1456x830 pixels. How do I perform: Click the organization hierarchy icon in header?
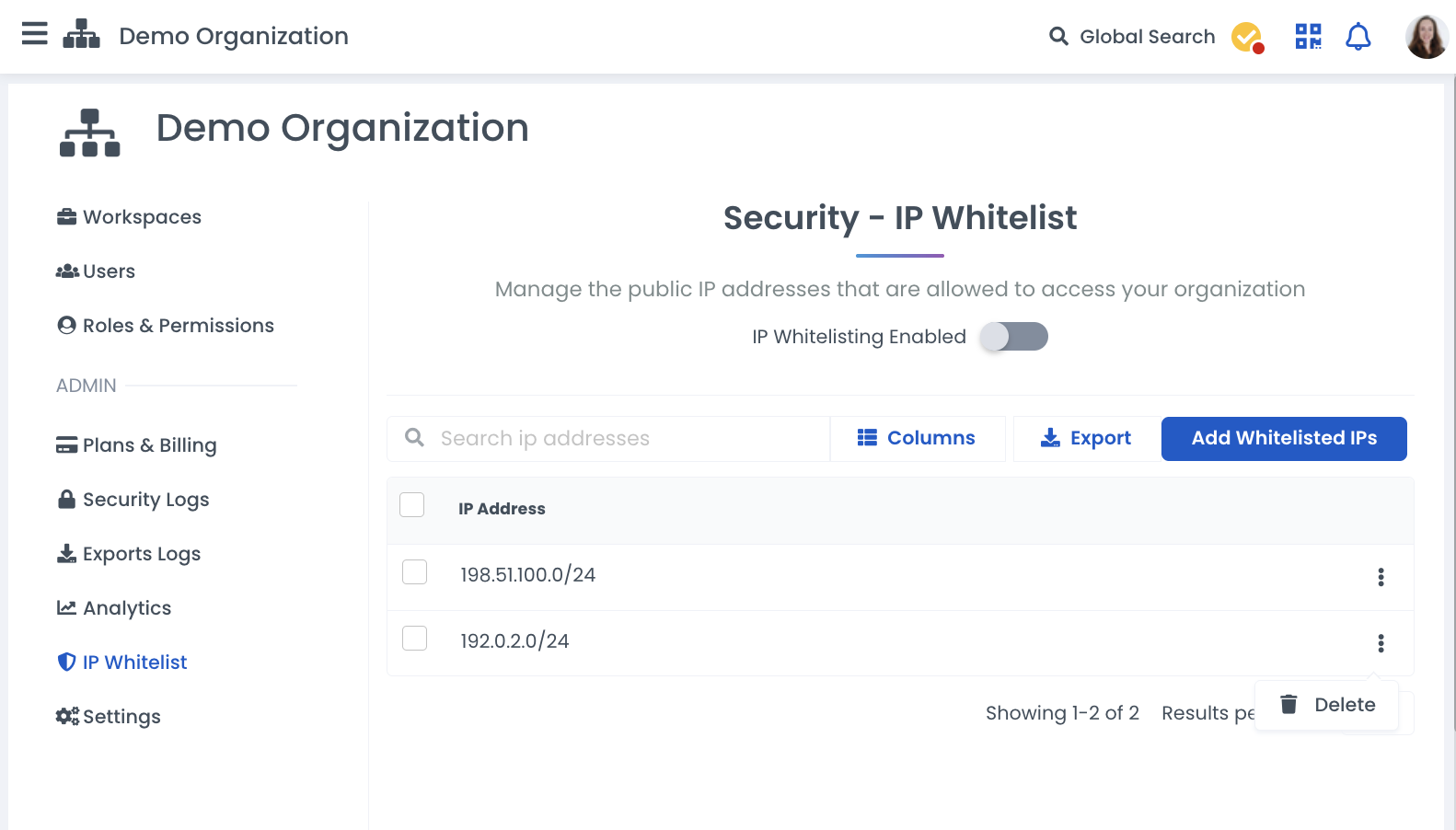coord(81,35)
